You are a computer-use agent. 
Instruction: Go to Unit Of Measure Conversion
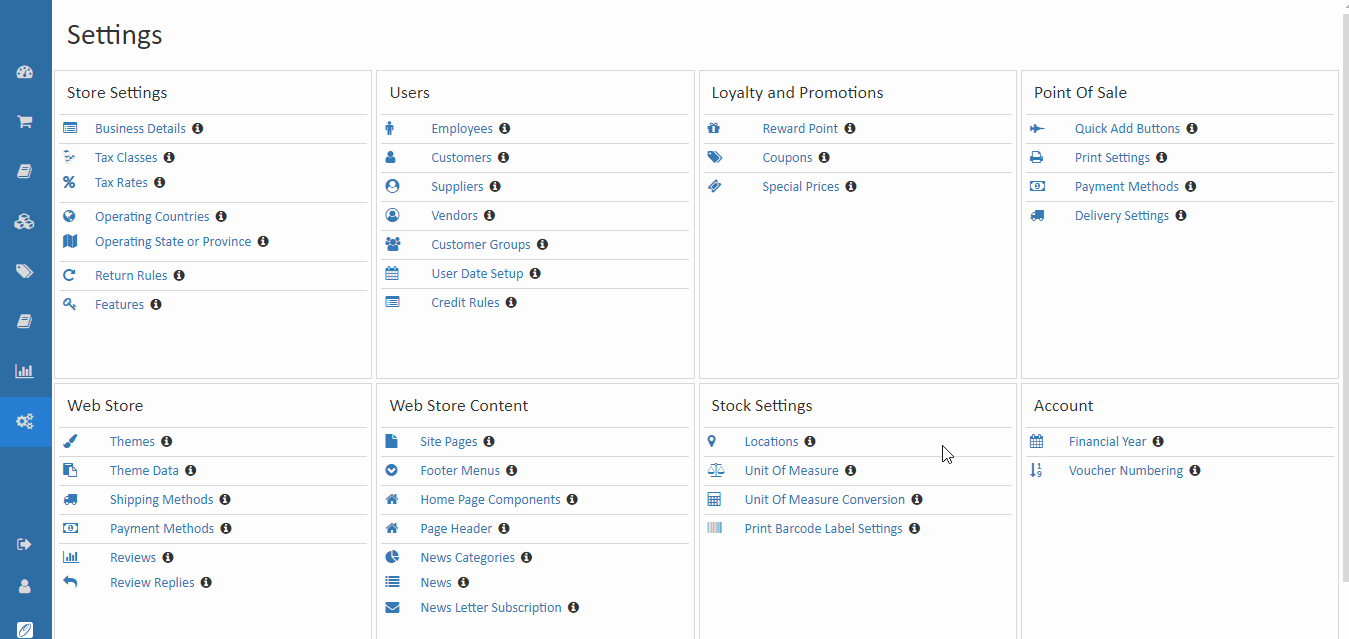825,500
